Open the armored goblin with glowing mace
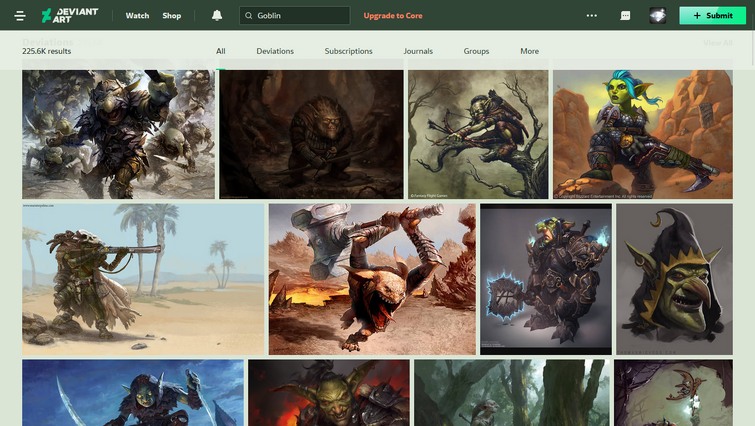 [546, 279]
